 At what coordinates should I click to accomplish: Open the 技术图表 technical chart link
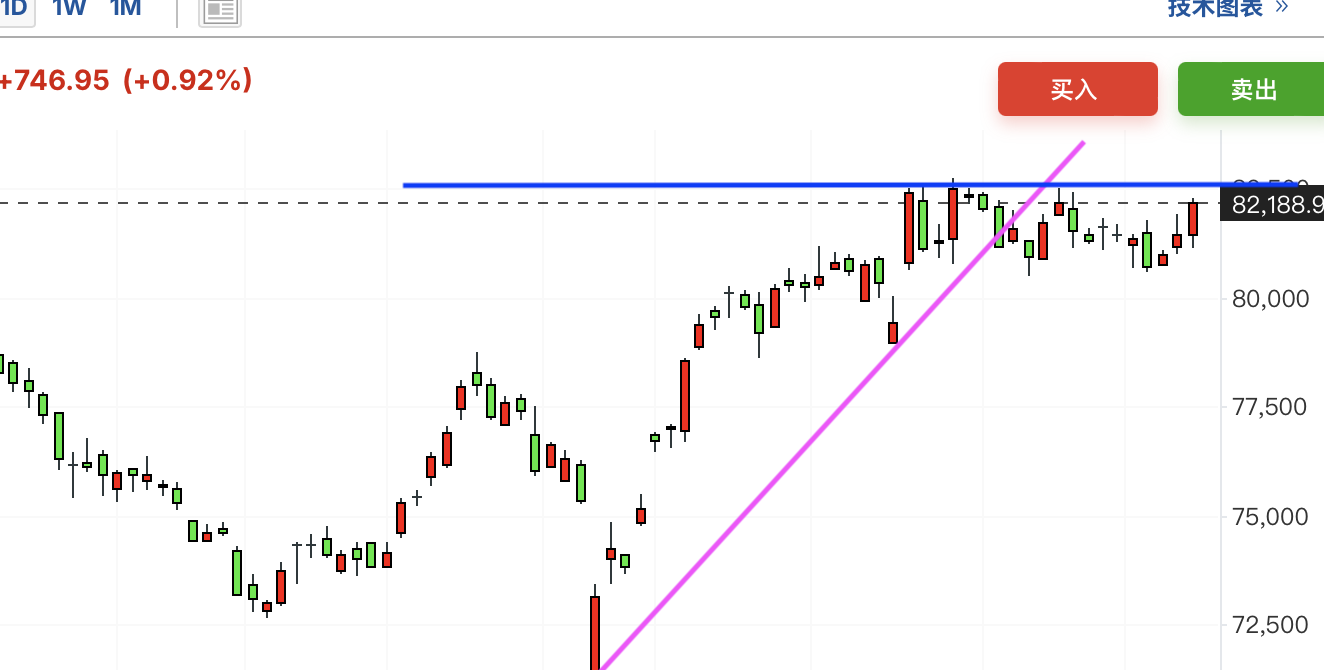coord(1215,9)
